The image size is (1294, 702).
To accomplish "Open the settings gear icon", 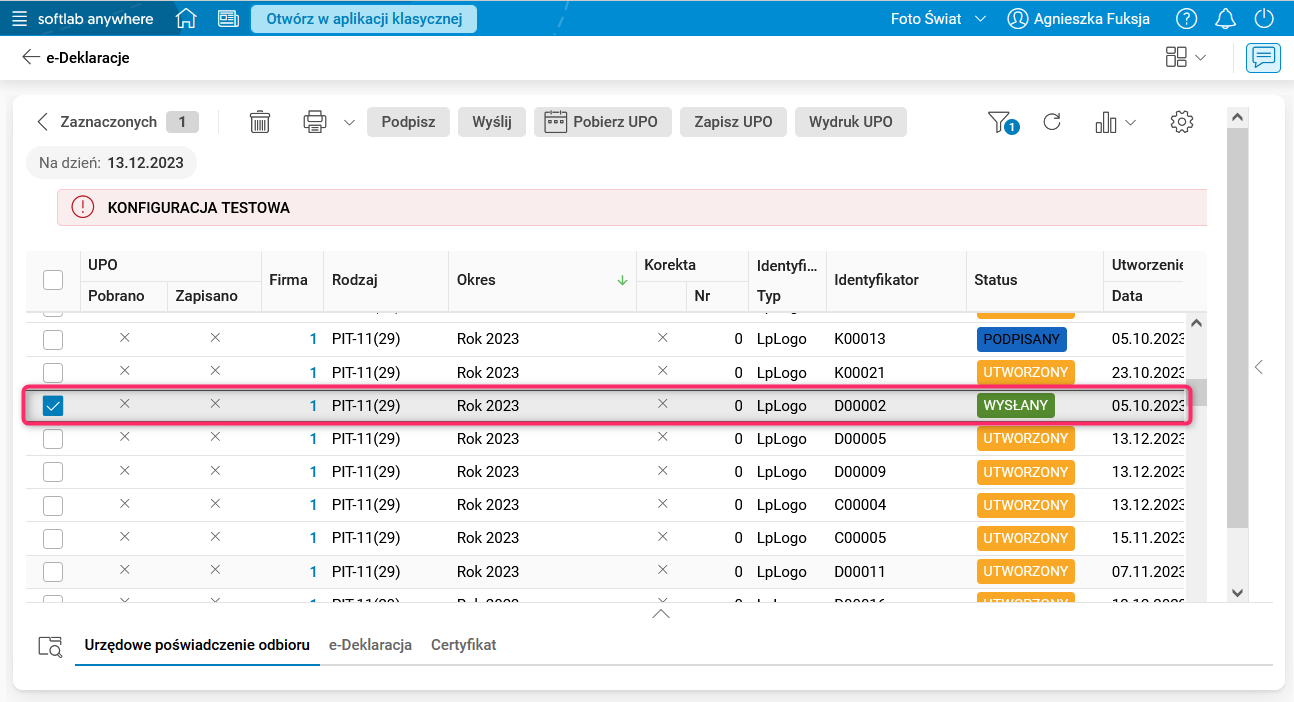I will 1182,122.
